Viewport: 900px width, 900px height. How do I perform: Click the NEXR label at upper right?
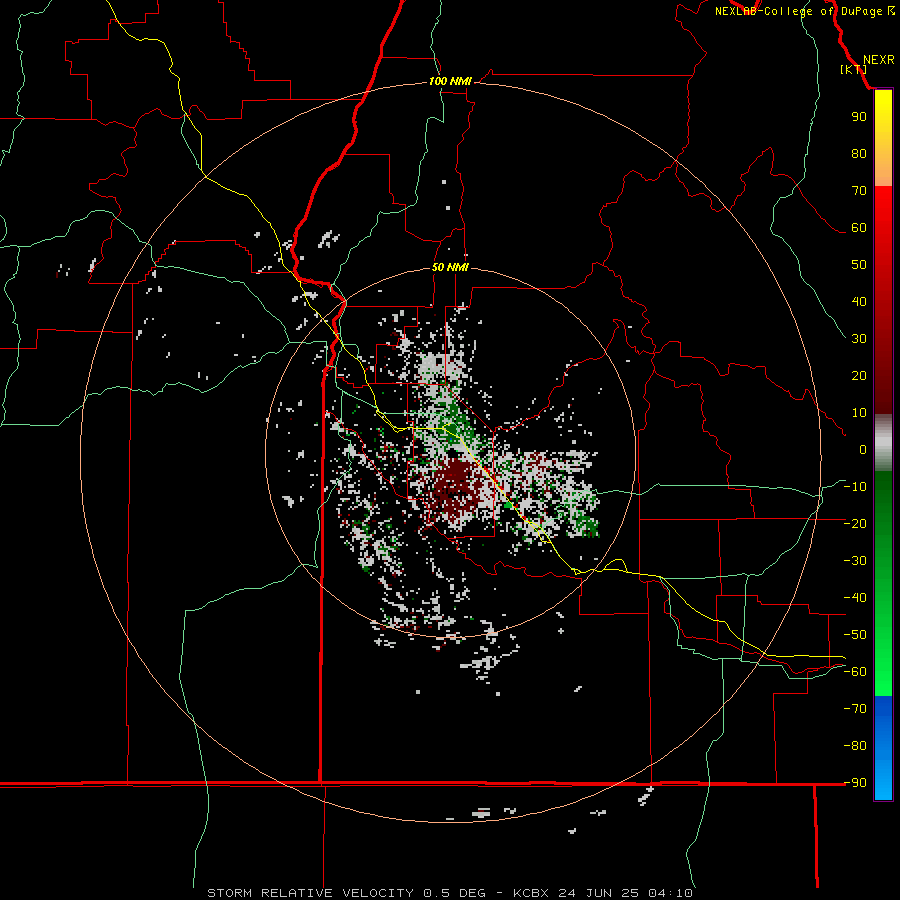879,60
